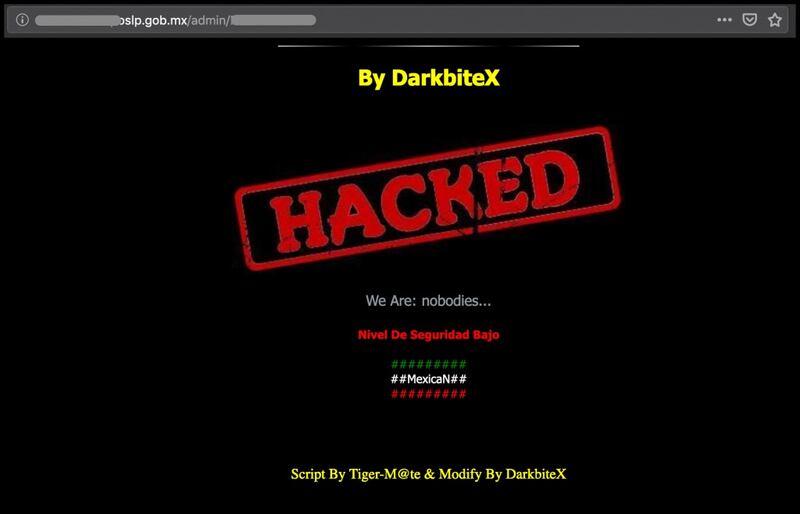Click the blurred subdomain at URL start
Image resolution: width=800 pixels, height=514 pixels.
(77, 20)
